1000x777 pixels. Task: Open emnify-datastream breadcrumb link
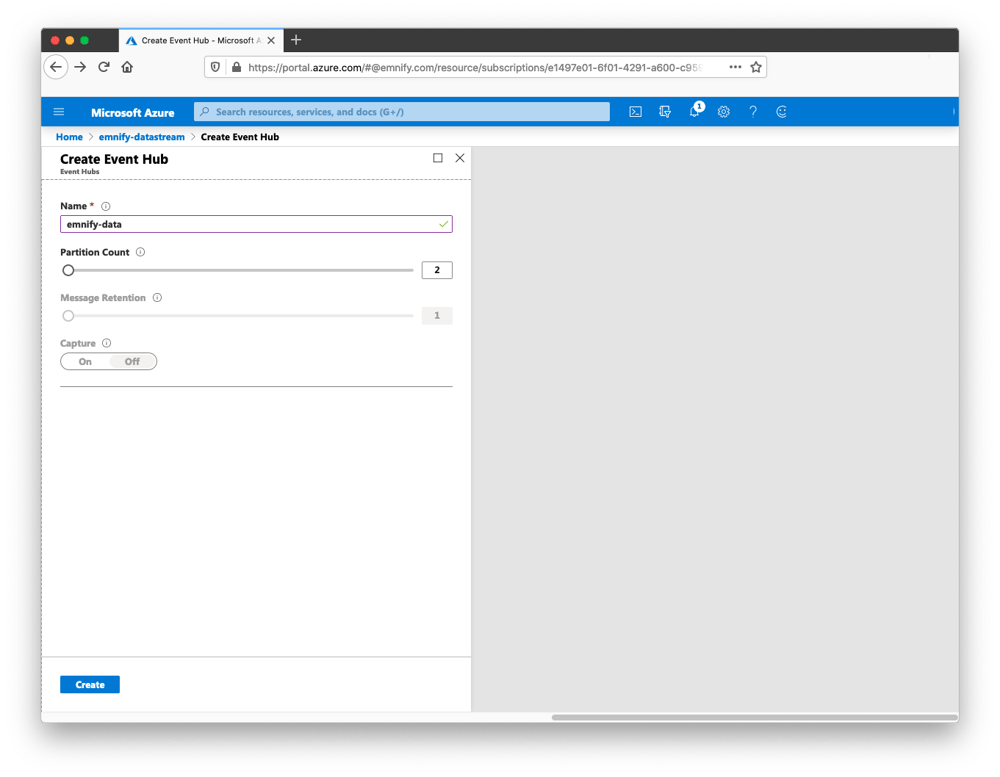pos(142,137)
